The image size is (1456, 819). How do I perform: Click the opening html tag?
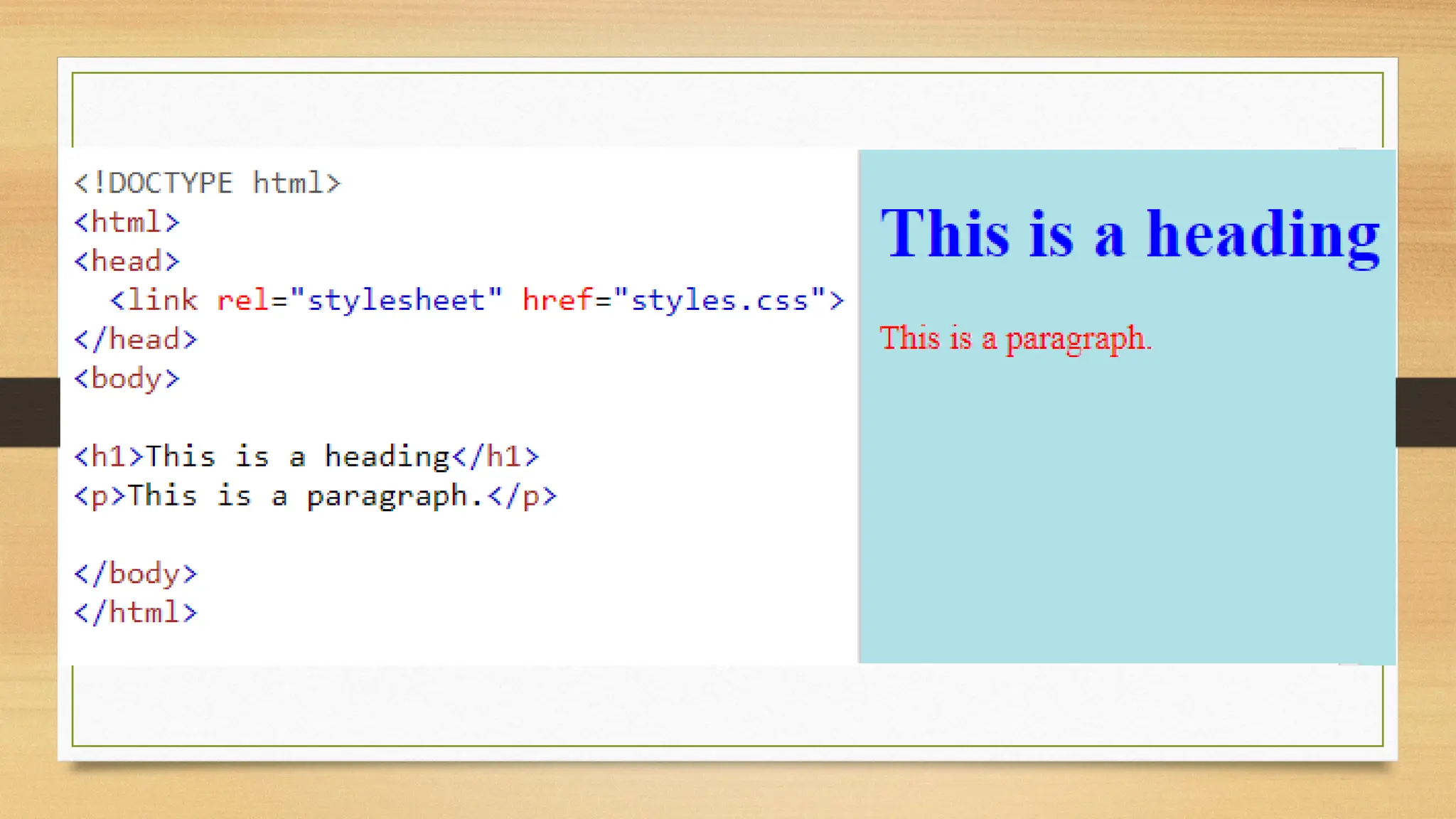127,223
